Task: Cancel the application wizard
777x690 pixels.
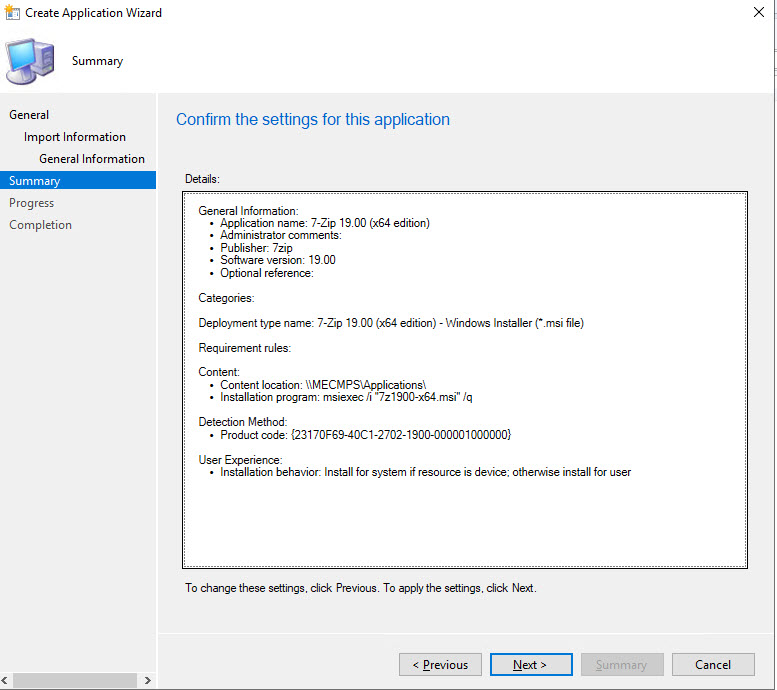Action: [713, 665]
